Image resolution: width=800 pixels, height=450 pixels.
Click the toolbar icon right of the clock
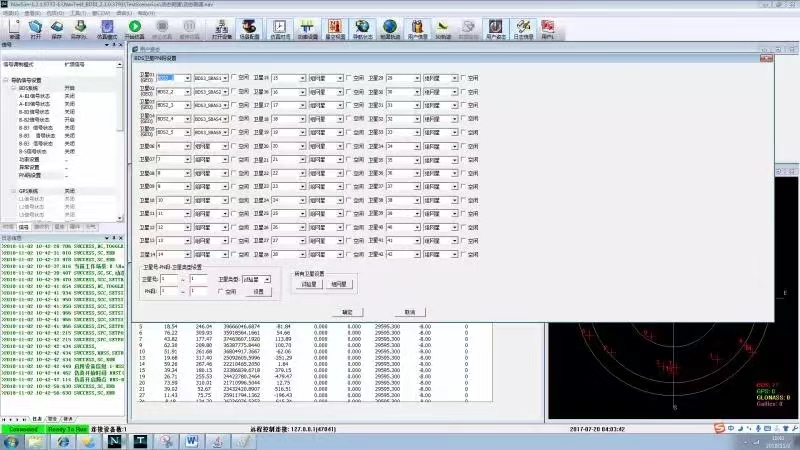307,29
